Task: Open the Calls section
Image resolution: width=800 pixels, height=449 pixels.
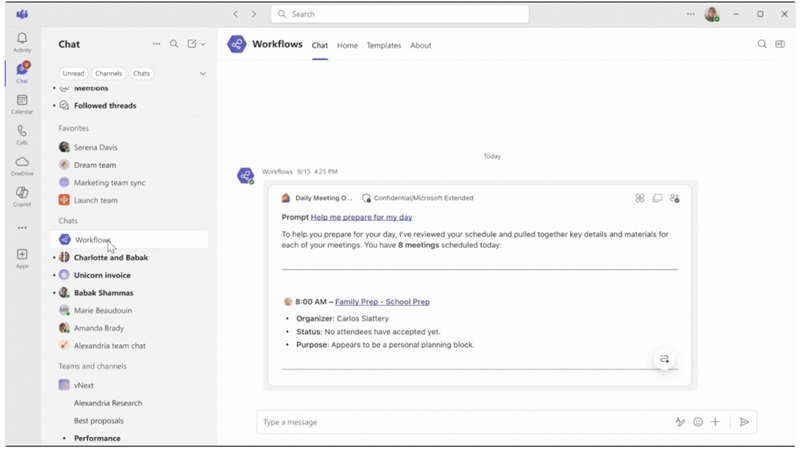Action: click(22, 134)
